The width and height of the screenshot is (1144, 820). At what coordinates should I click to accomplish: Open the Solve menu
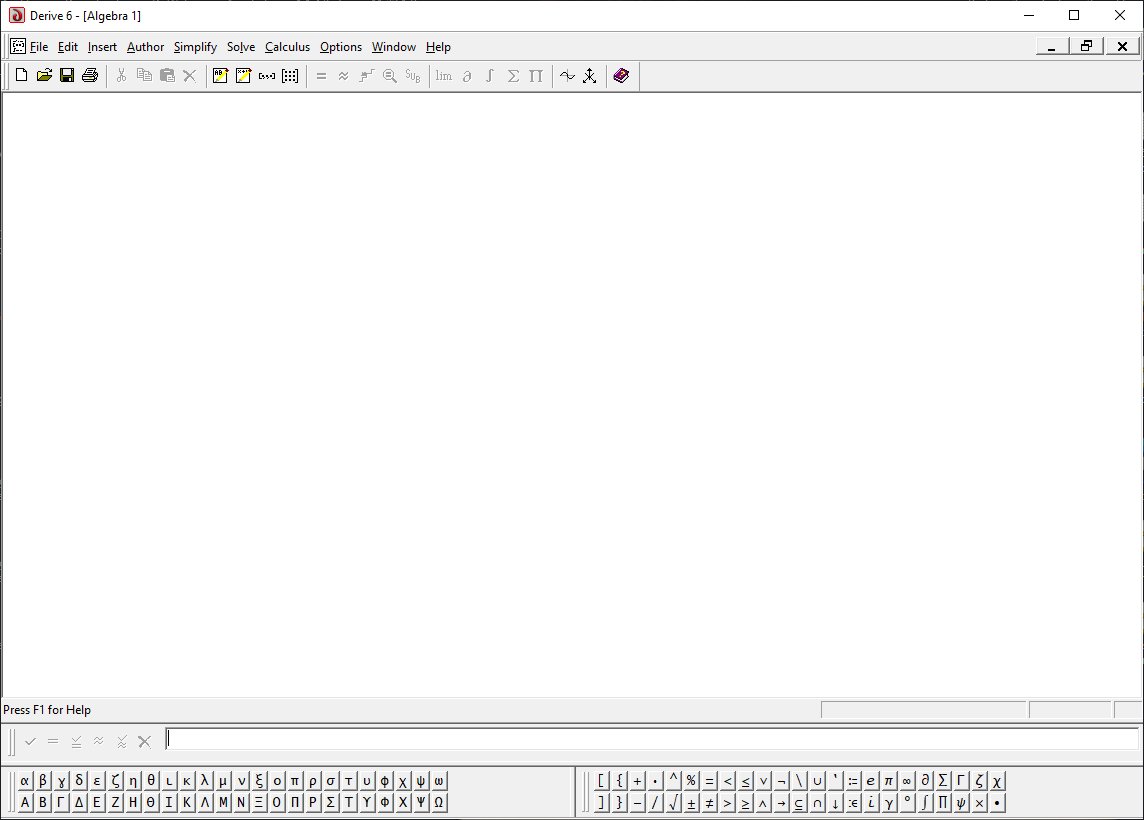click(x=240, y=47)
